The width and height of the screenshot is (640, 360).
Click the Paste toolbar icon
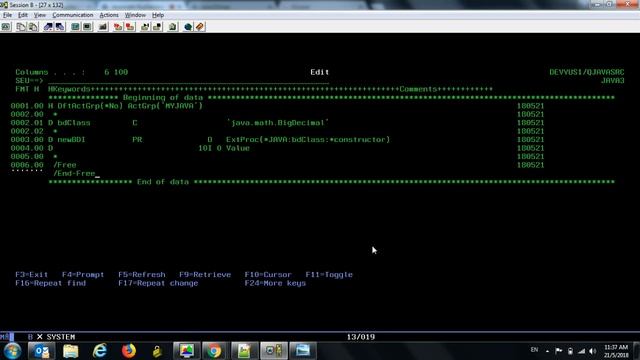click(33, 27)
